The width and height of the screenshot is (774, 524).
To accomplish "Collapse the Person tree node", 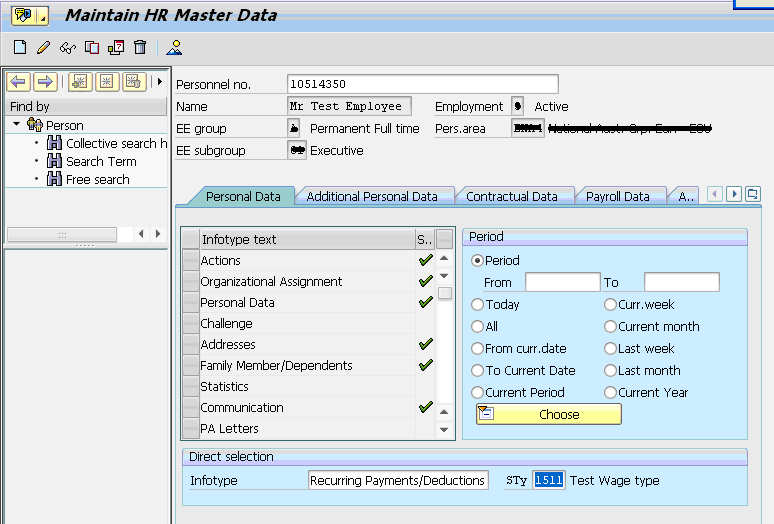I will click(17, 125).
